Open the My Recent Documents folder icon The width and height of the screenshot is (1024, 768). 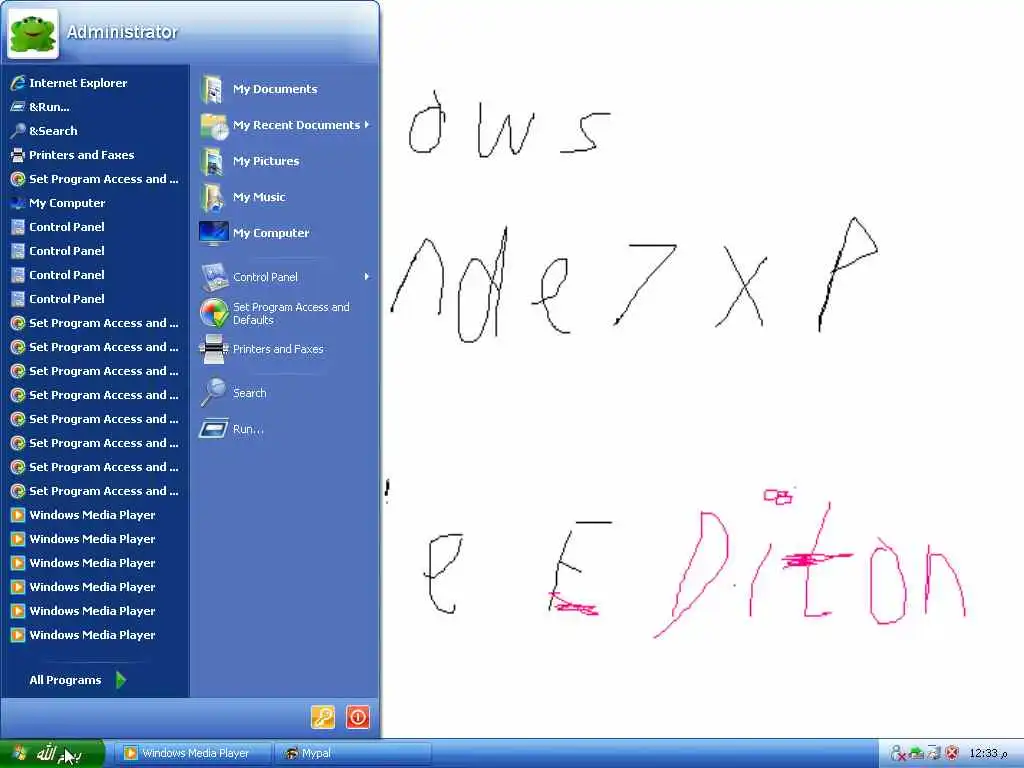pos(214,125)
